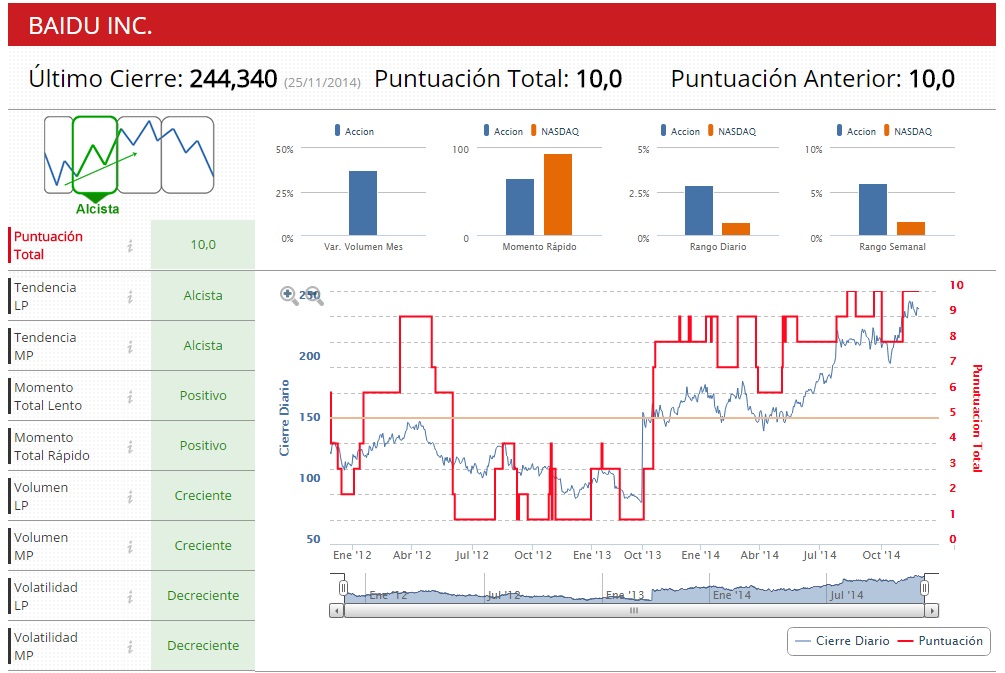Click the Creciente value for Volumen MP

(203, 546)
